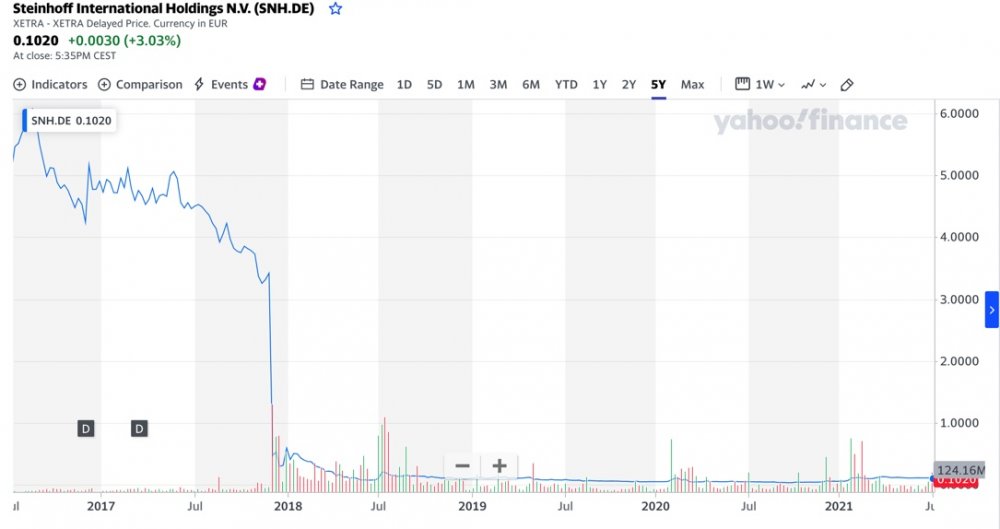Open Events lightning bolt menu
Screen dimensions: 1000x529
coord(199,84)
